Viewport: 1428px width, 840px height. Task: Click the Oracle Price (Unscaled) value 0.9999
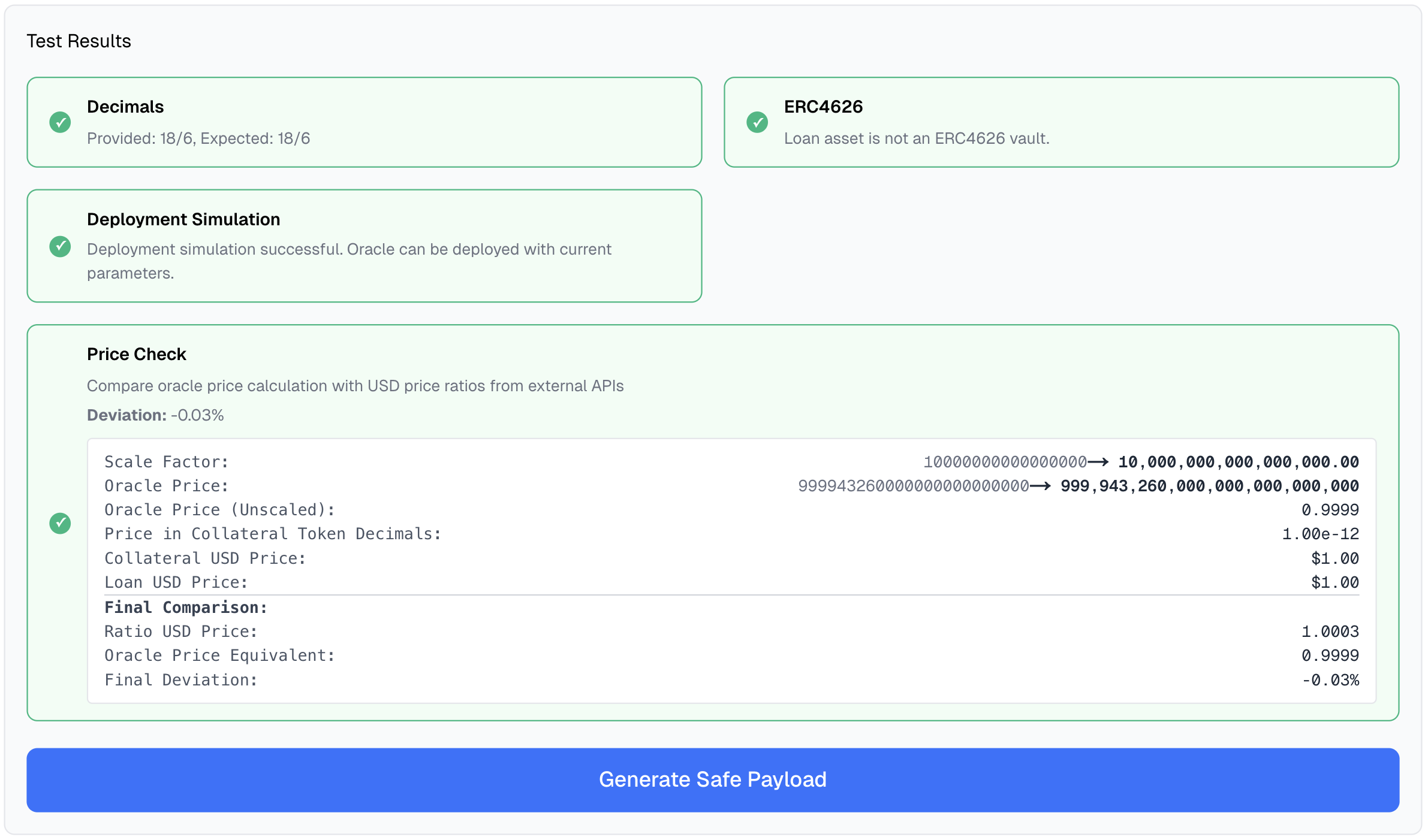(1330, 510)
